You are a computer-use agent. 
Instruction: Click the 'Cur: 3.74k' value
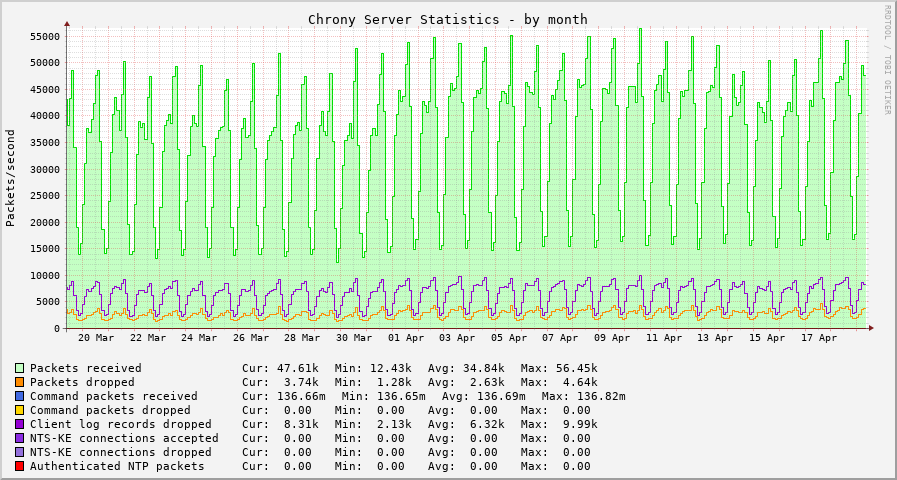tap(280, 382)
